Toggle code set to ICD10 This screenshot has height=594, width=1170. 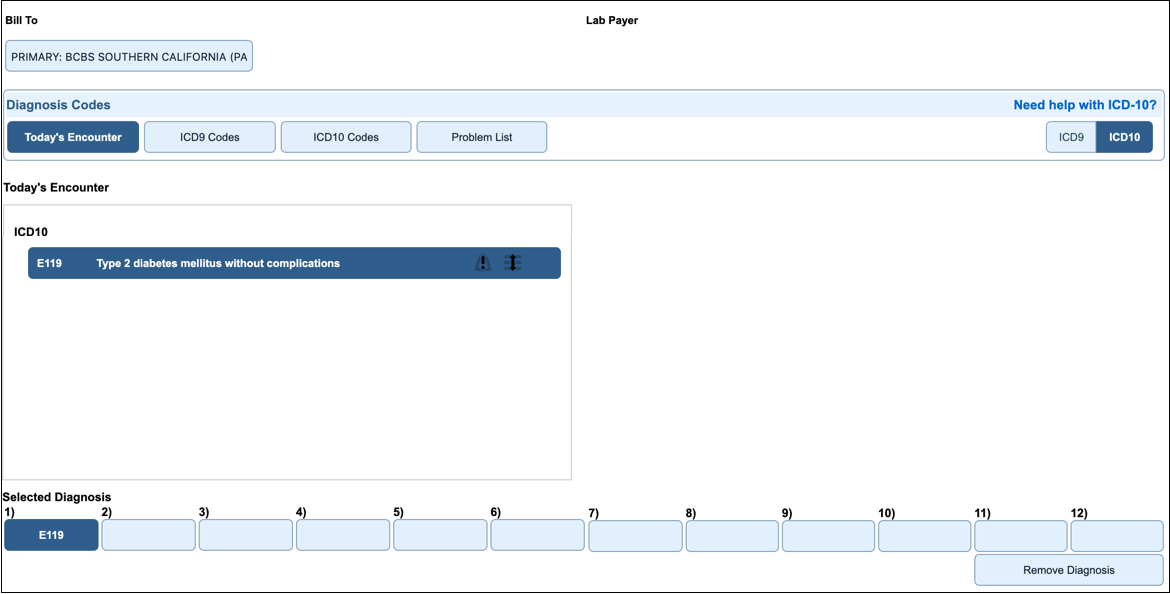[x=1124, y=137]
